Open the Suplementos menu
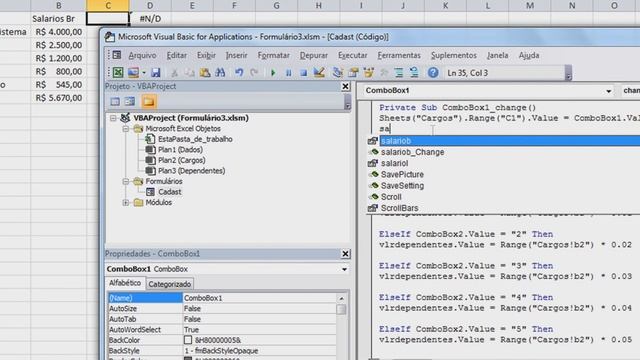This screenshot has width=640, height=360. coord(454,55)
